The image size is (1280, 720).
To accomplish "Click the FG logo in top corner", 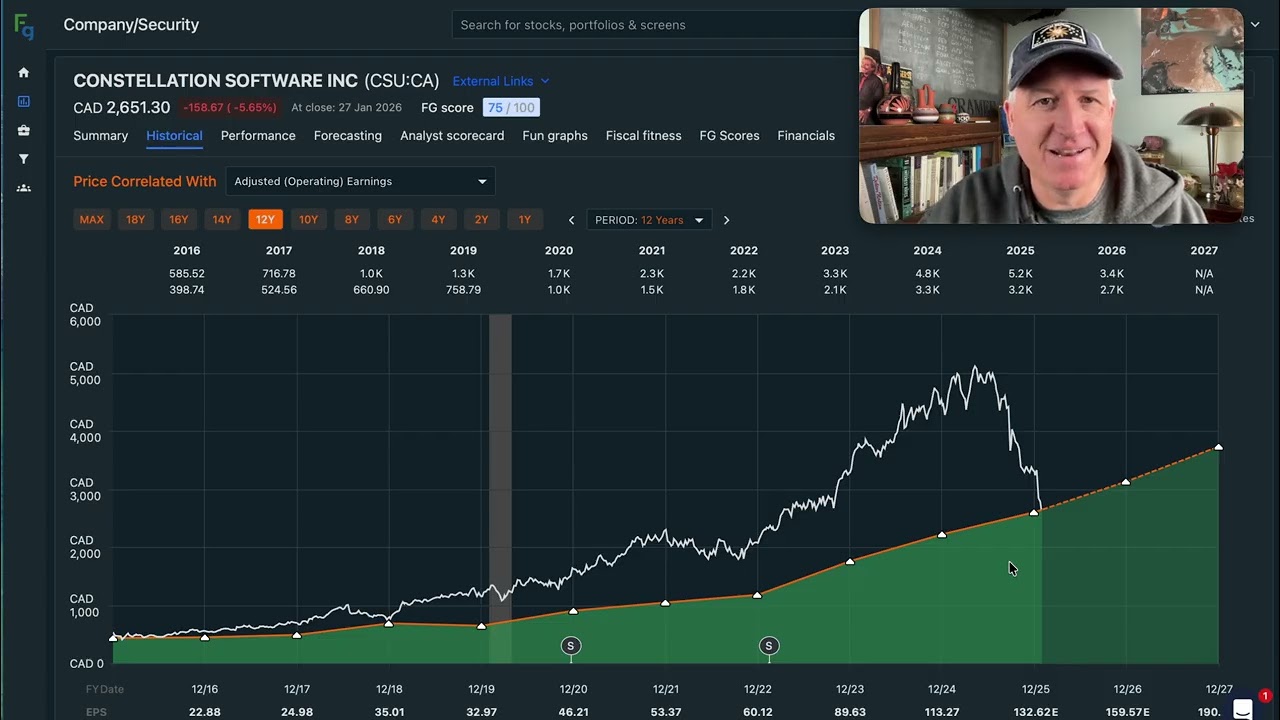I will click(x=23, y=27).
